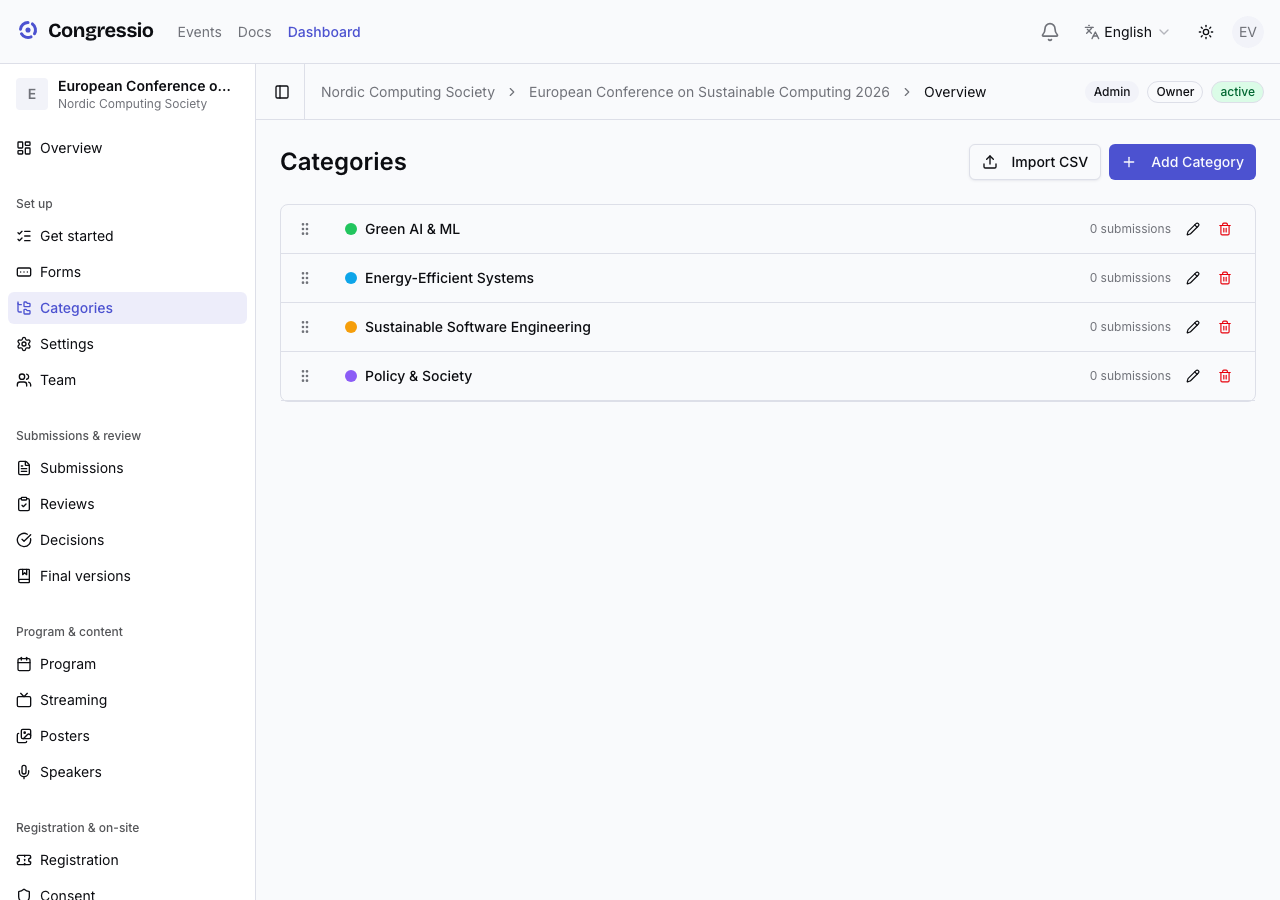Image resolution: width=1280 pixels, height=900 pixels.
Task: Click the drag handle for Policy & Society
Action: [305, 376]
